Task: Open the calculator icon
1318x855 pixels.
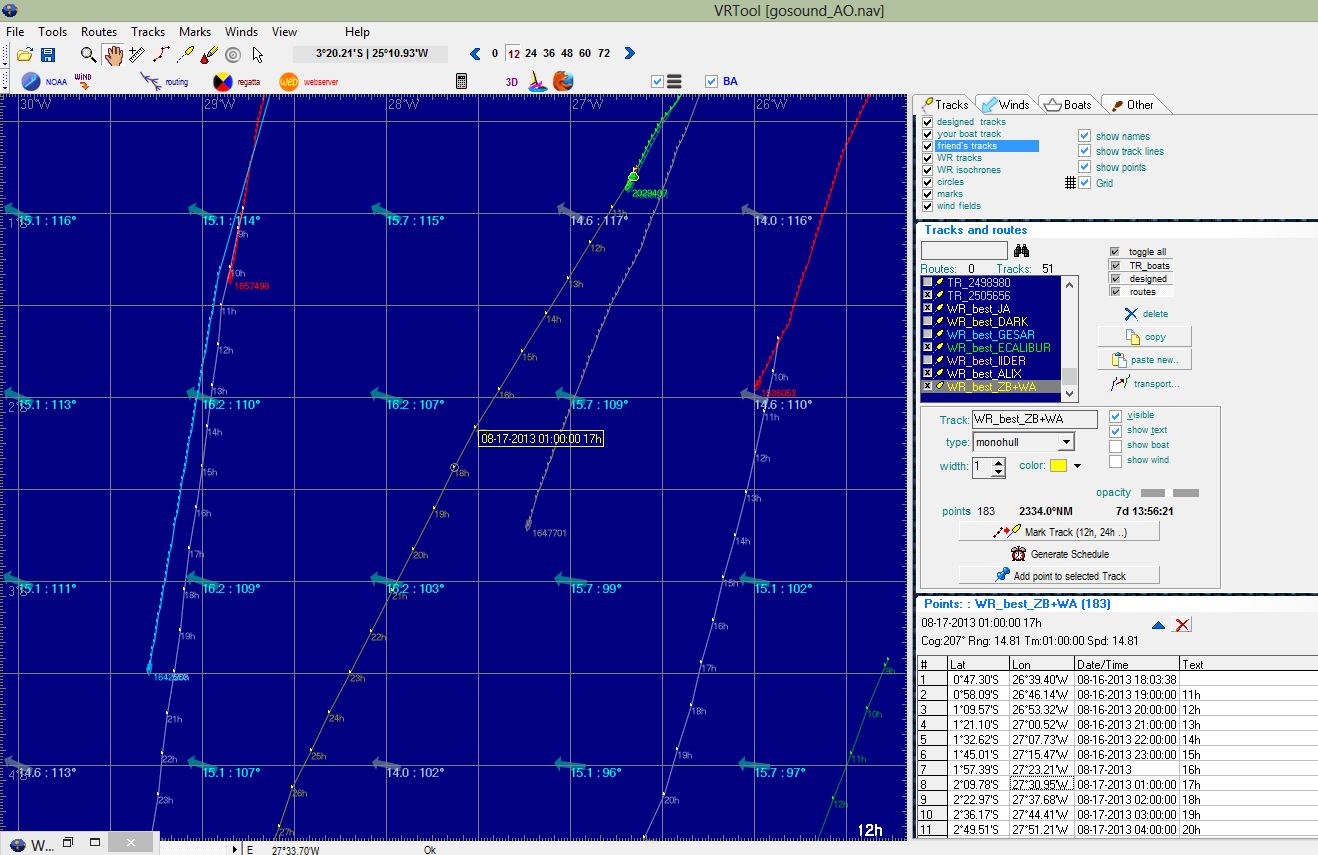Action: 462,81
